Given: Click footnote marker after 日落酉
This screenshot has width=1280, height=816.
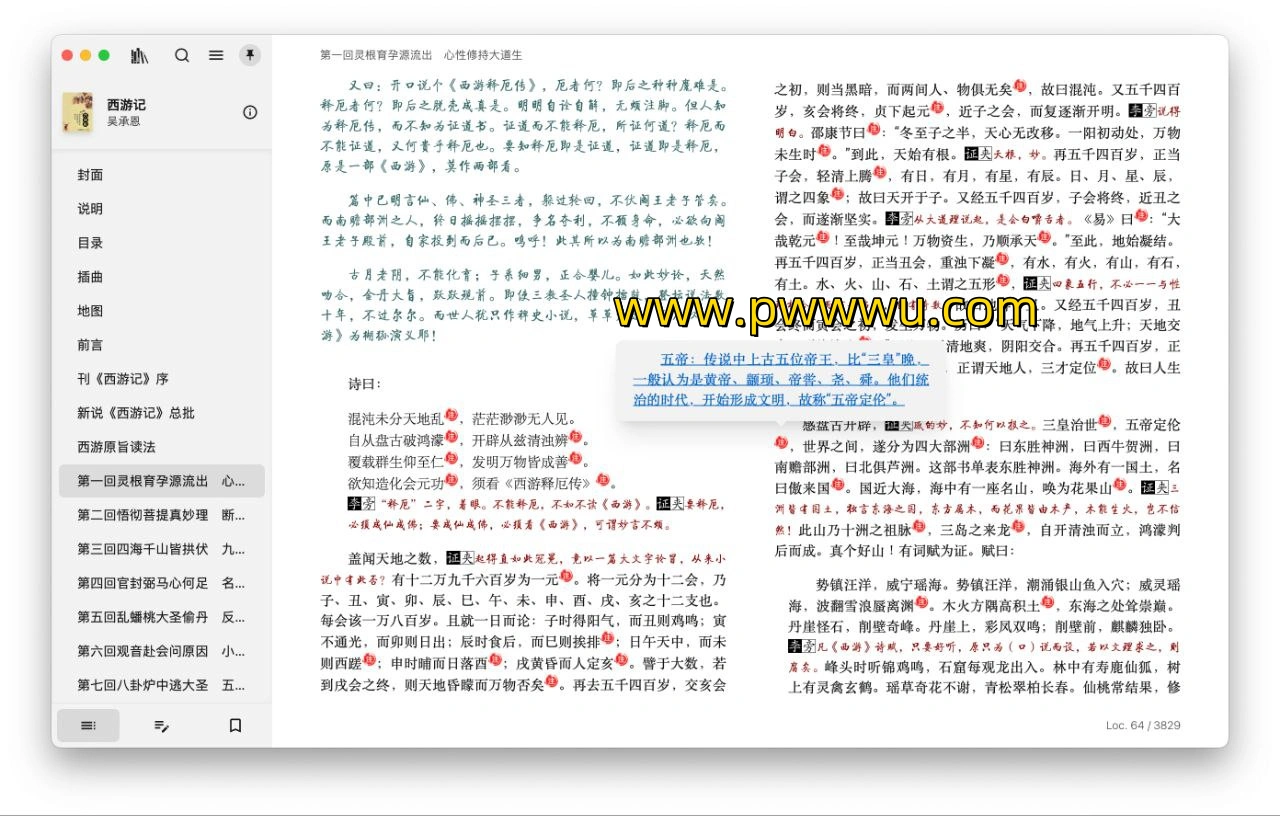Looking at the screenshot, I should (495, 660).
